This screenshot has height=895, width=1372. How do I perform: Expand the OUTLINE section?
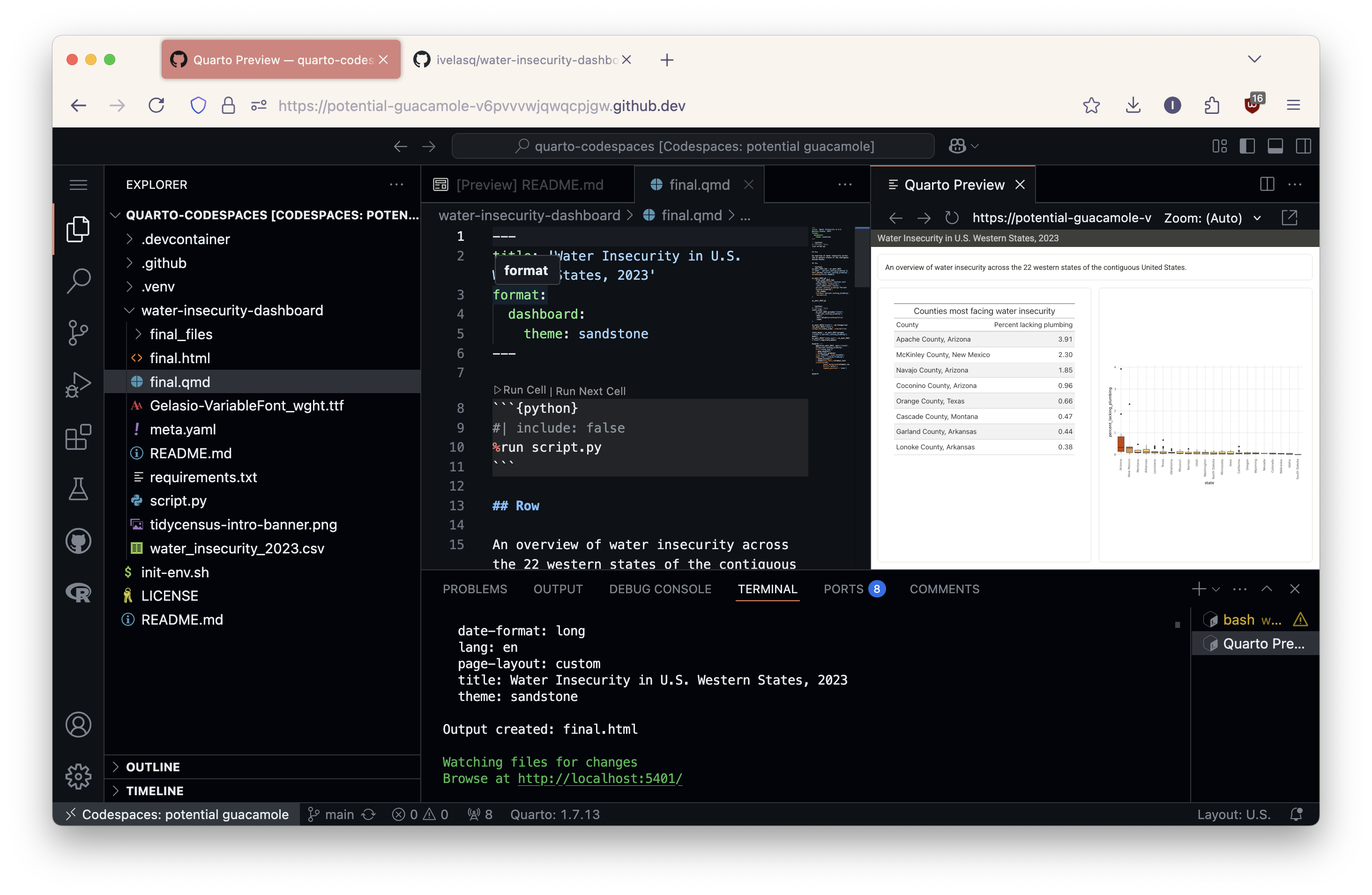coord(153,767)
